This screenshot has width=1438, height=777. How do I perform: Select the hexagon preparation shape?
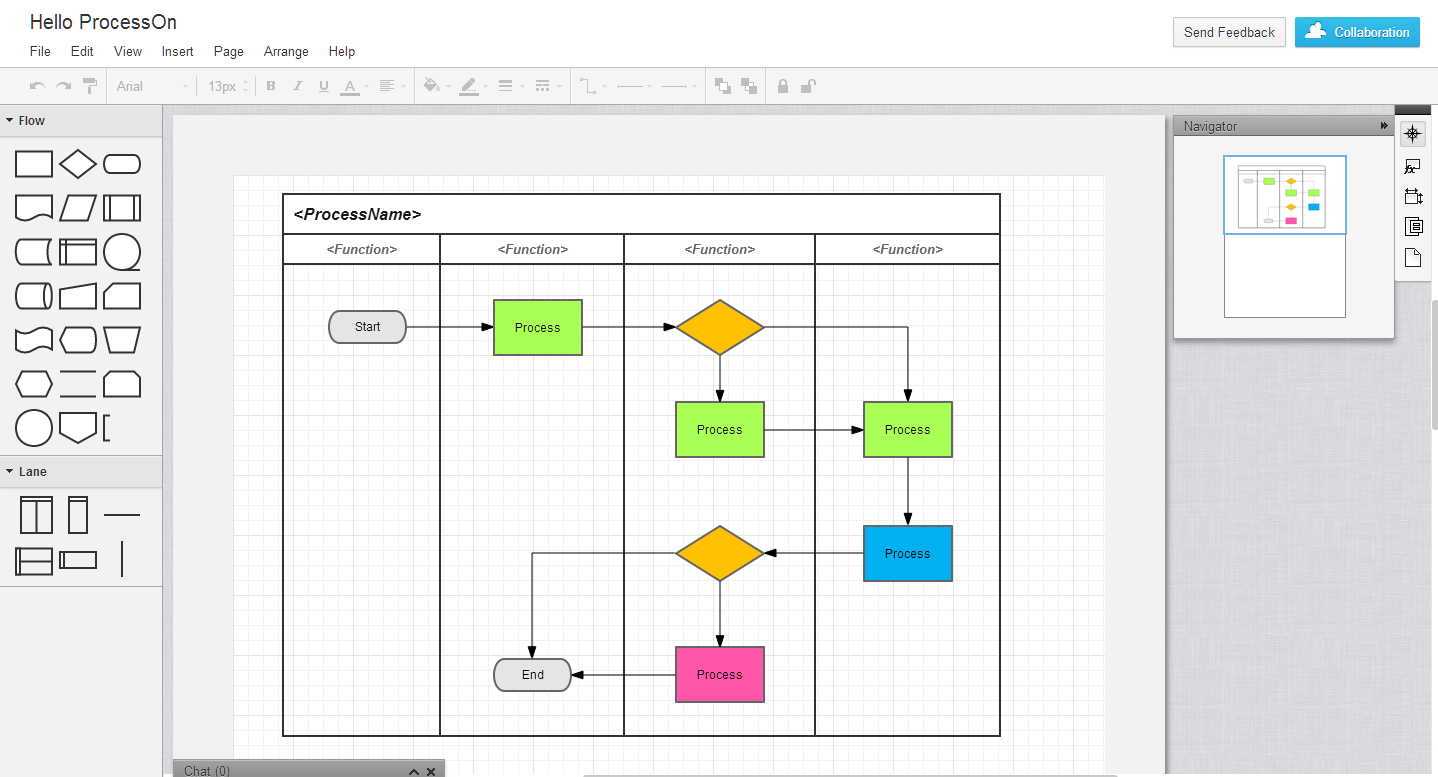pos(34,384)
